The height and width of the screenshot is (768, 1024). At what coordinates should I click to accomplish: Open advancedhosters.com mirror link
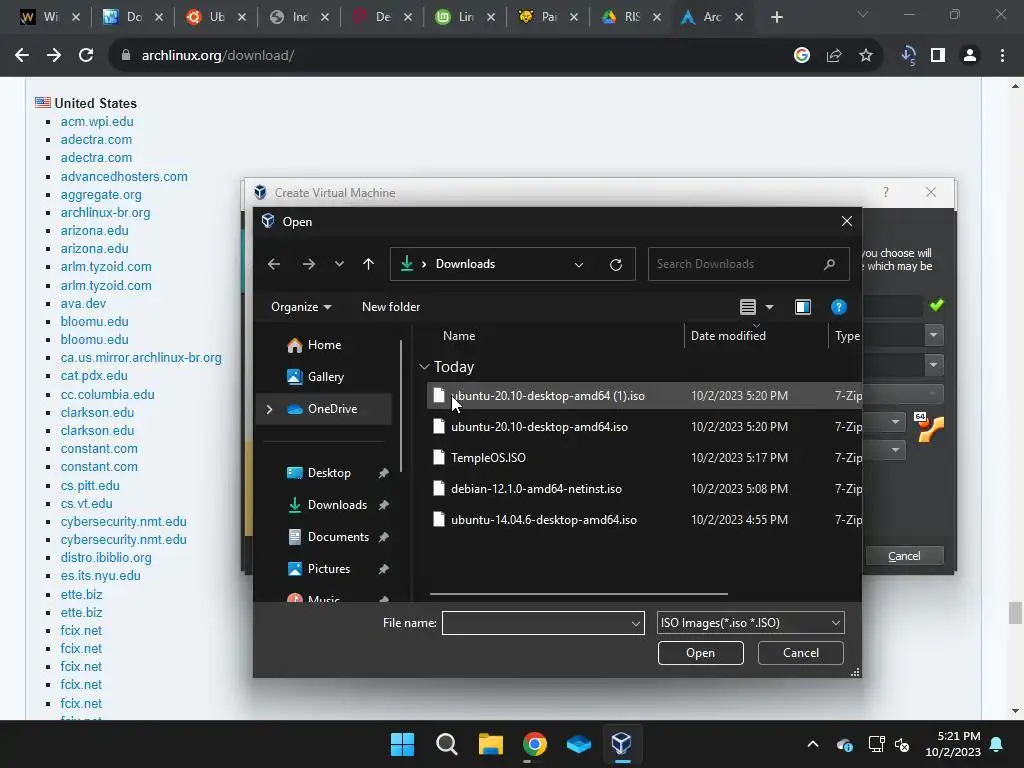[x=124, y=176]
